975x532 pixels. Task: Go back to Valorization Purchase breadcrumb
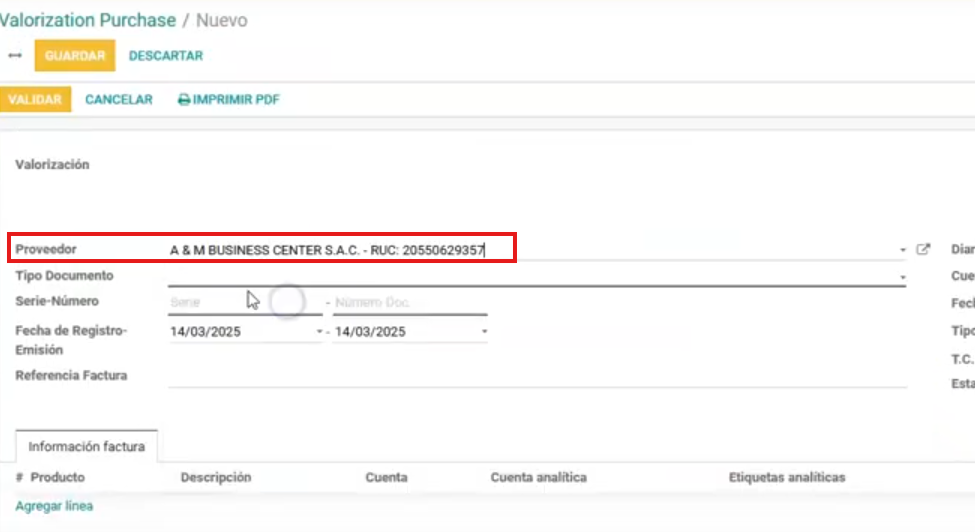point(88,20)
